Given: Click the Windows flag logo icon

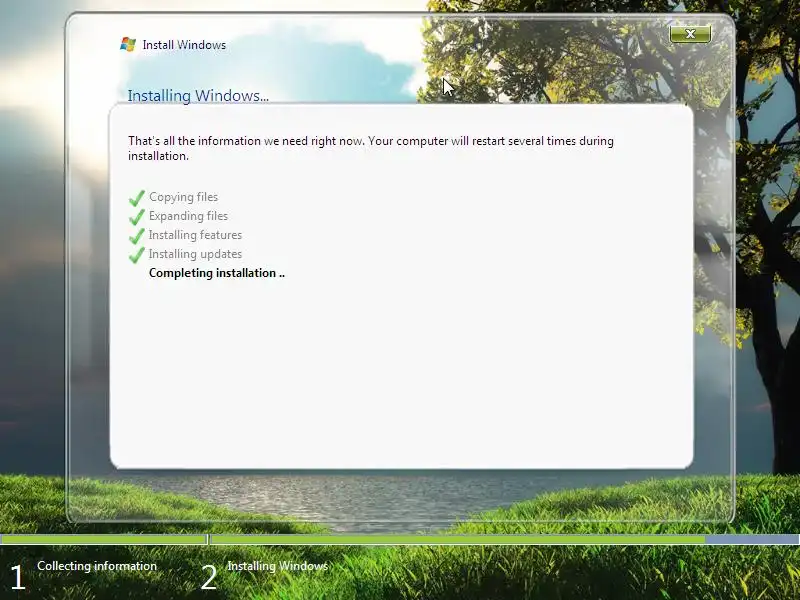Looking at the screenshot, I should pos(128,44).
